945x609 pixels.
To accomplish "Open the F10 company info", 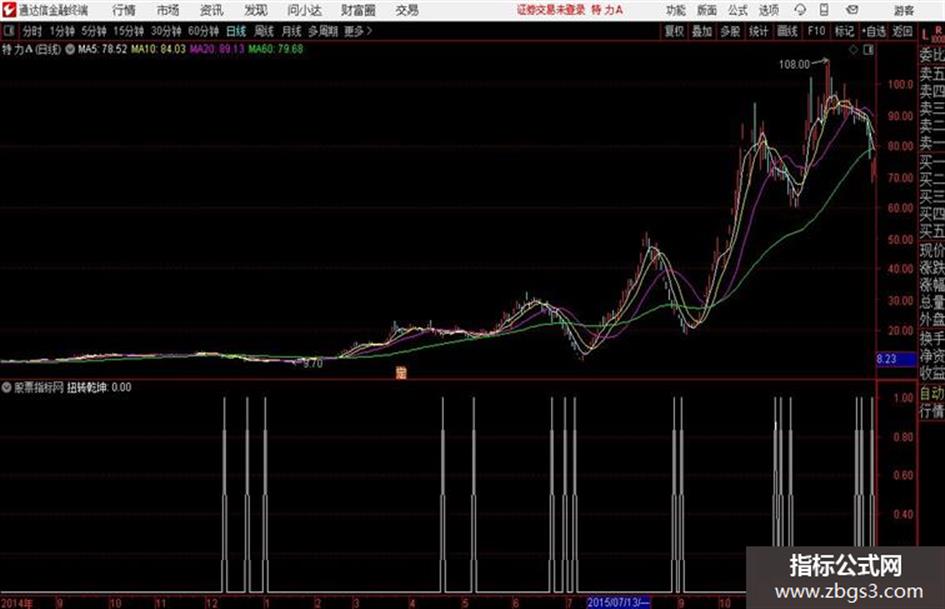I will pyautogui.click(x=817, y=31).
